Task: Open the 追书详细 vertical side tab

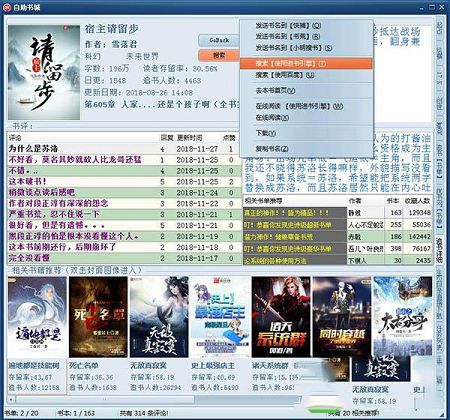Action: 440,250
